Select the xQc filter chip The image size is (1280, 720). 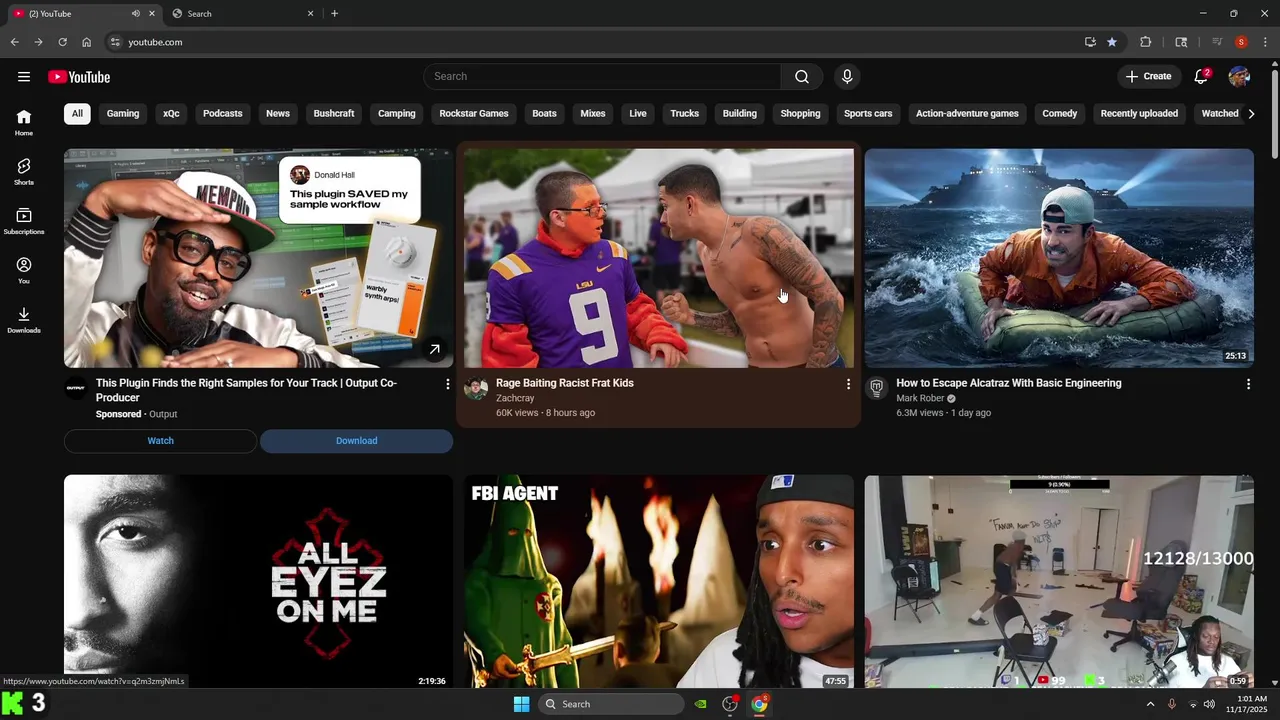point(171,113)
